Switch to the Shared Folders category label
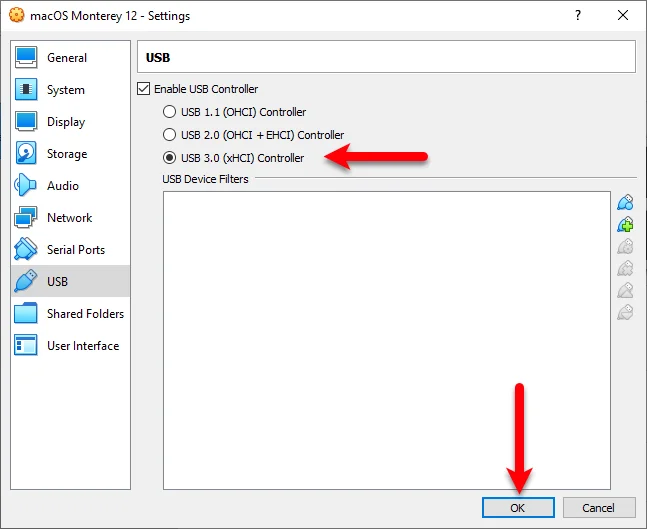 [x=85, y=314]
